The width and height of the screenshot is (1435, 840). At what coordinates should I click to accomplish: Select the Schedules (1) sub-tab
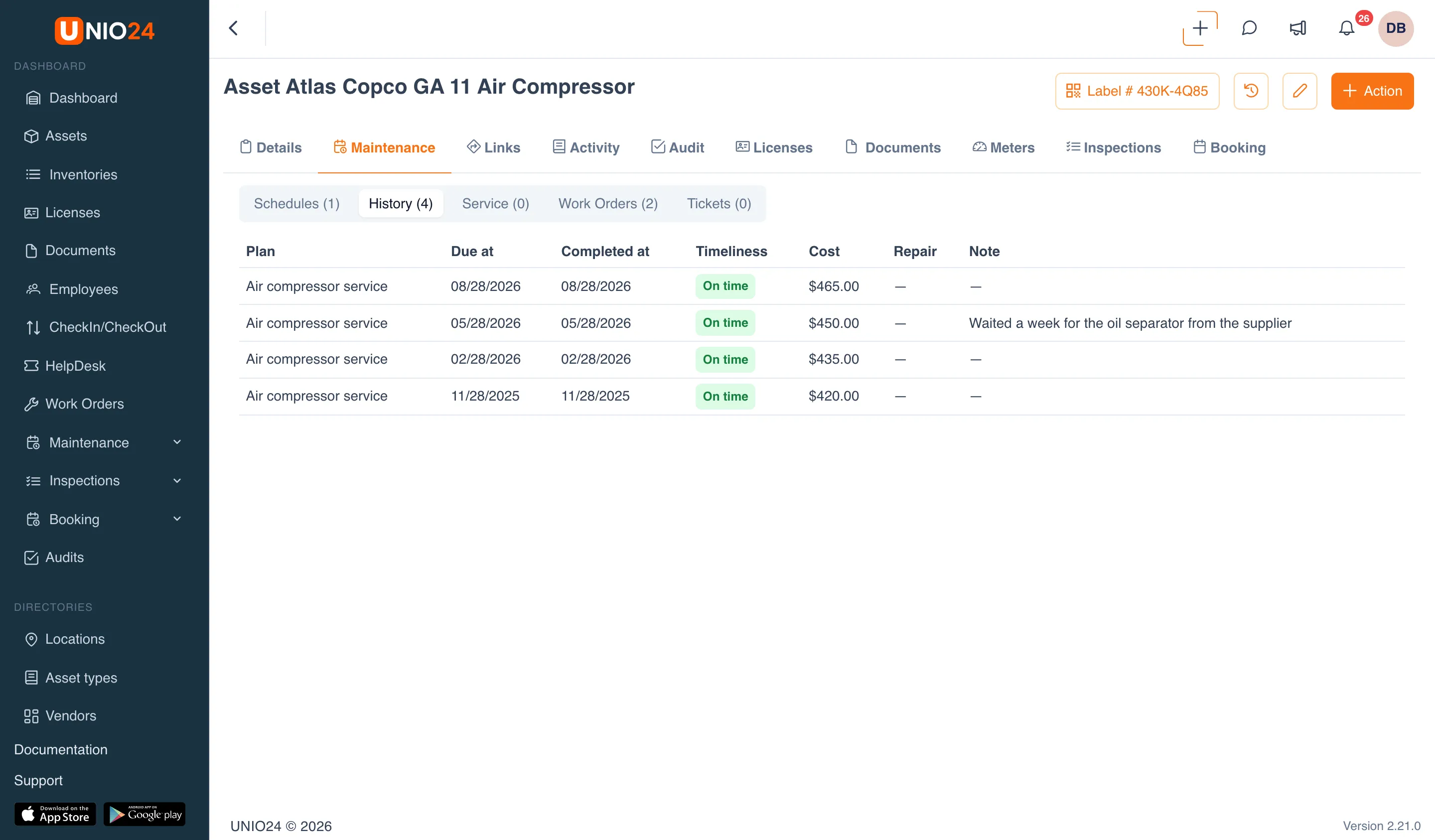click(296, 204)
